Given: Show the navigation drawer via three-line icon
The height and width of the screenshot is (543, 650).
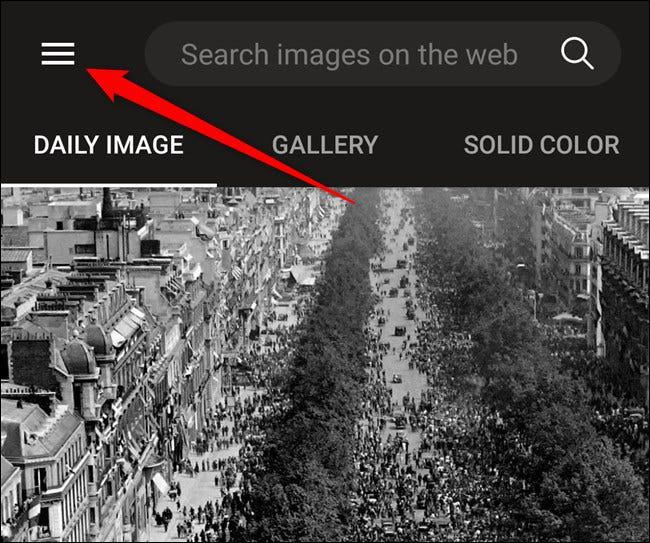Looking at the screenshot, I should (x=58, y=54).
